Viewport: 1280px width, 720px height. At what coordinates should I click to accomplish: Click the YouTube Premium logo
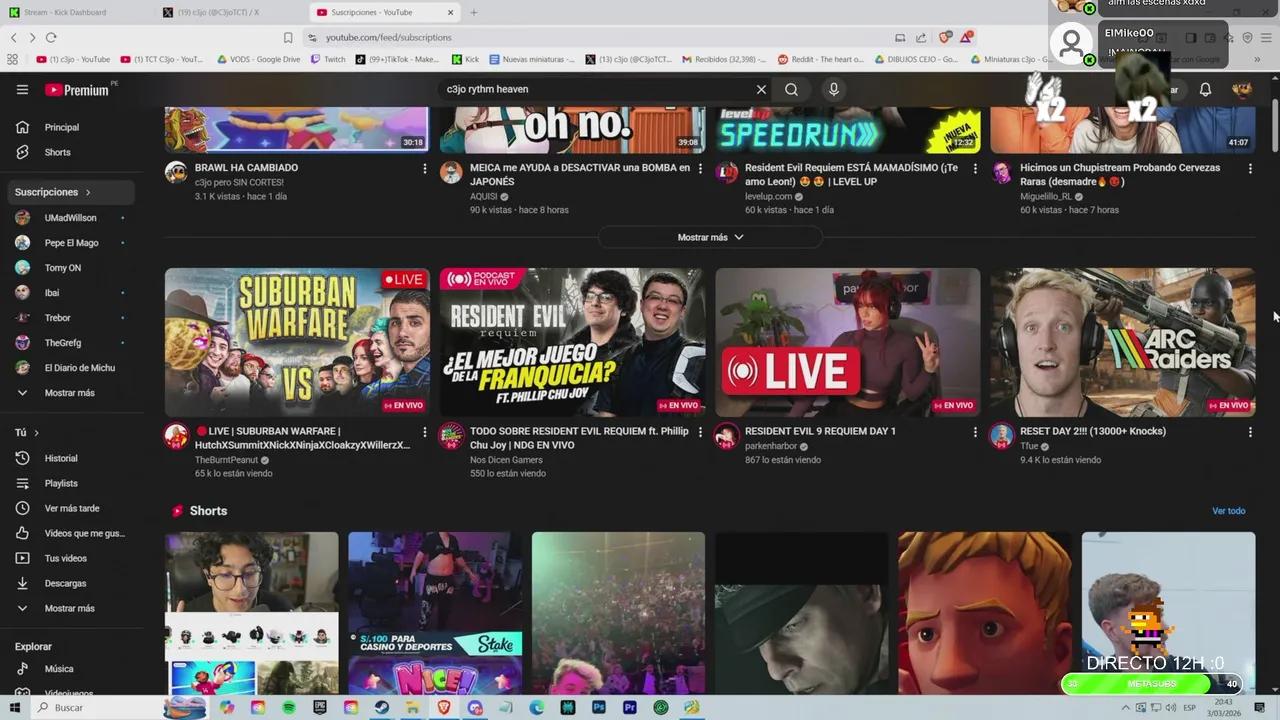point(78,90)
